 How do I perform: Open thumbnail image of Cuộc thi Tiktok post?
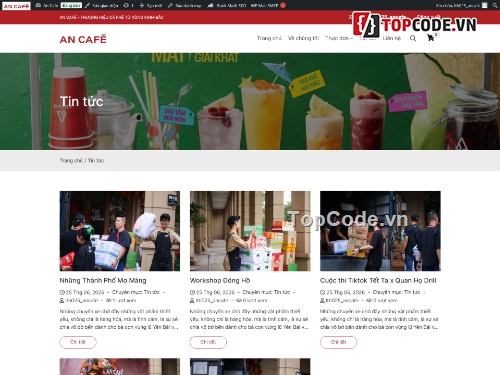[380, 231]
